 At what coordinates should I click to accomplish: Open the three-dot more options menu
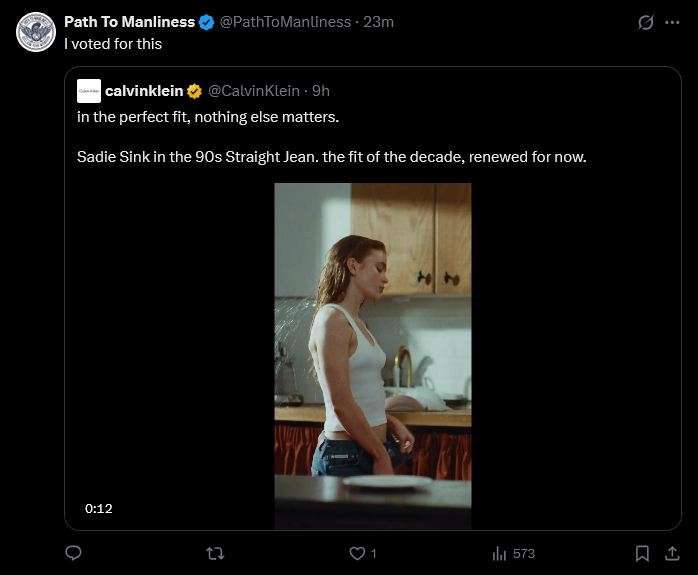(x=672, y=22)
